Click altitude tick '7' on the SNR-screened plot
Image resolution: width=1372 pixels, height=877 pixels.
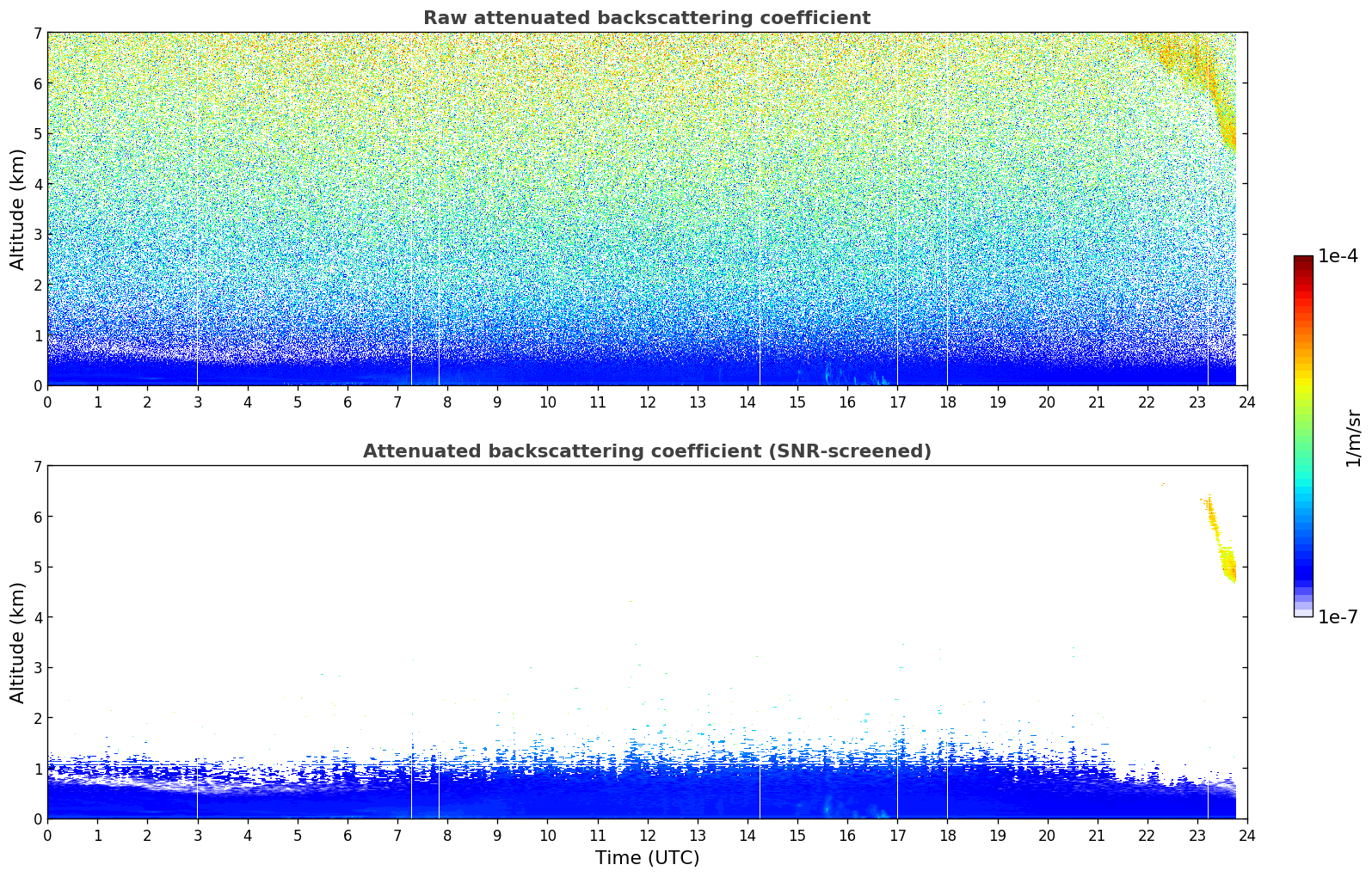37,466
